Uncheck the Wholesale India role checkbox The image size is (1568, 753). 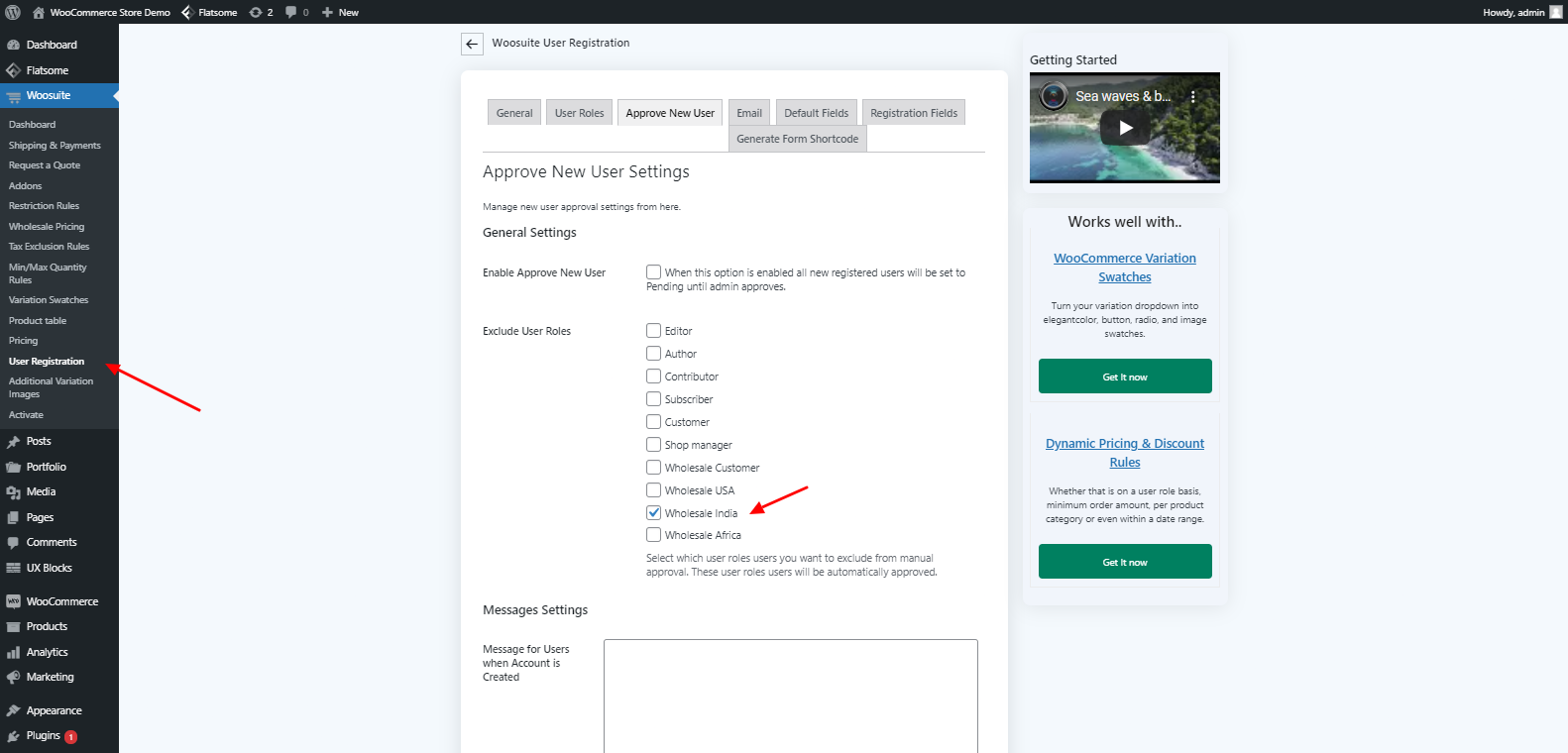coord(654,513)
